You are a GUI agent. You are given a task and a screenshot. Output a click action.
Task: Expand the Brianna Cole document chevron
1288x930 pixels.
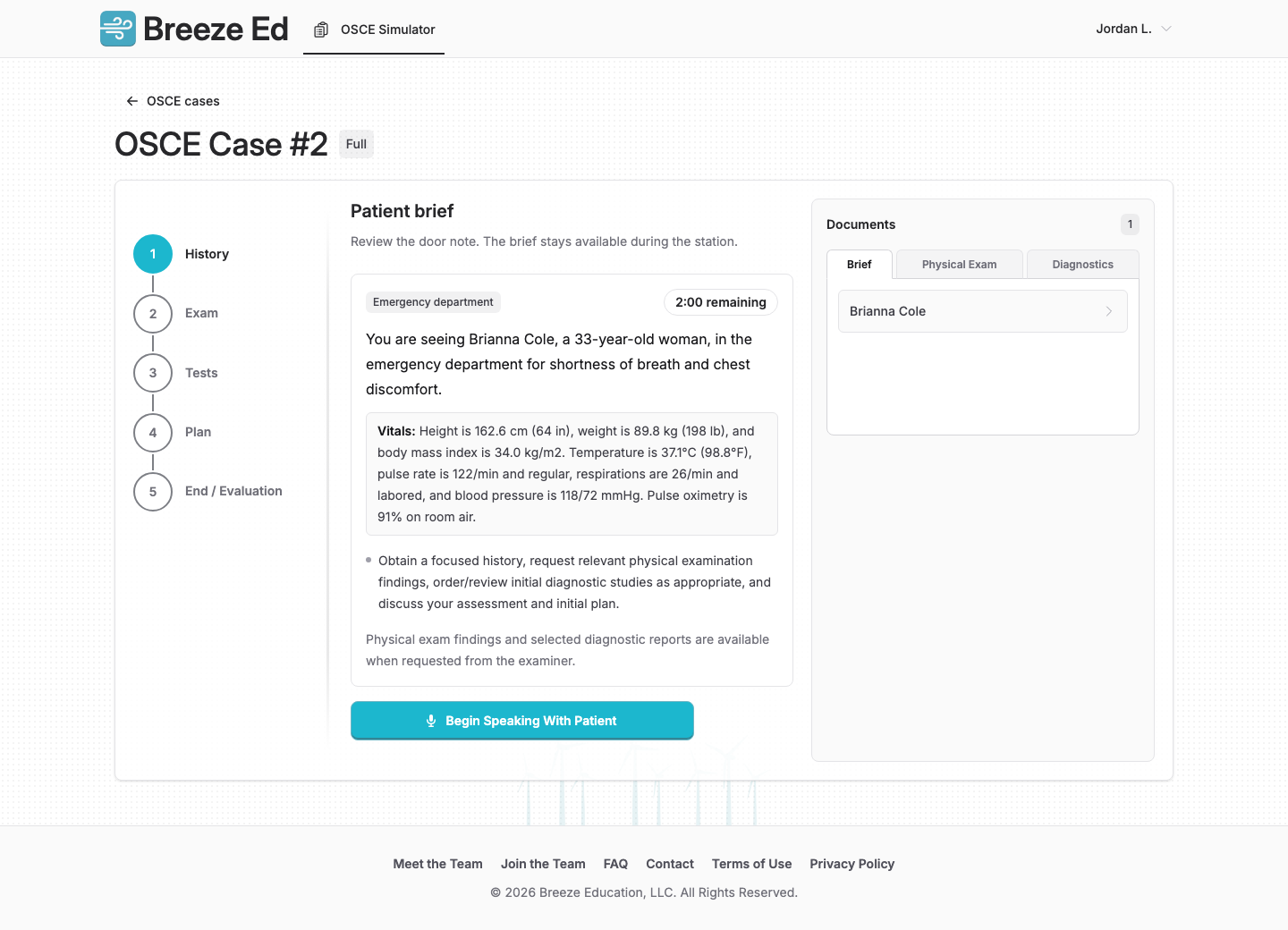1109,311
